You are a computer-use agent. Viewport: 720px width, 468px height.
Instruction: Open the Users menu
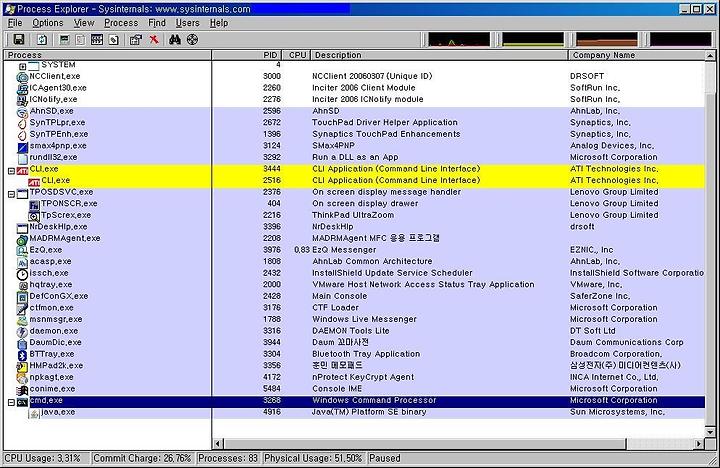(187, 23)
